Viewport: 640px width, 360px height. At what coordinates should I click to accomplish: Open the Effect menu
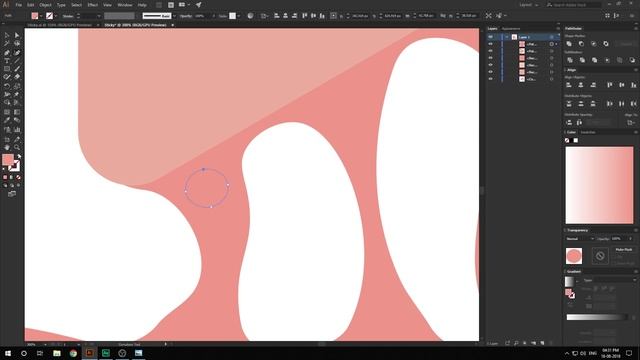(x=93, y=5)
